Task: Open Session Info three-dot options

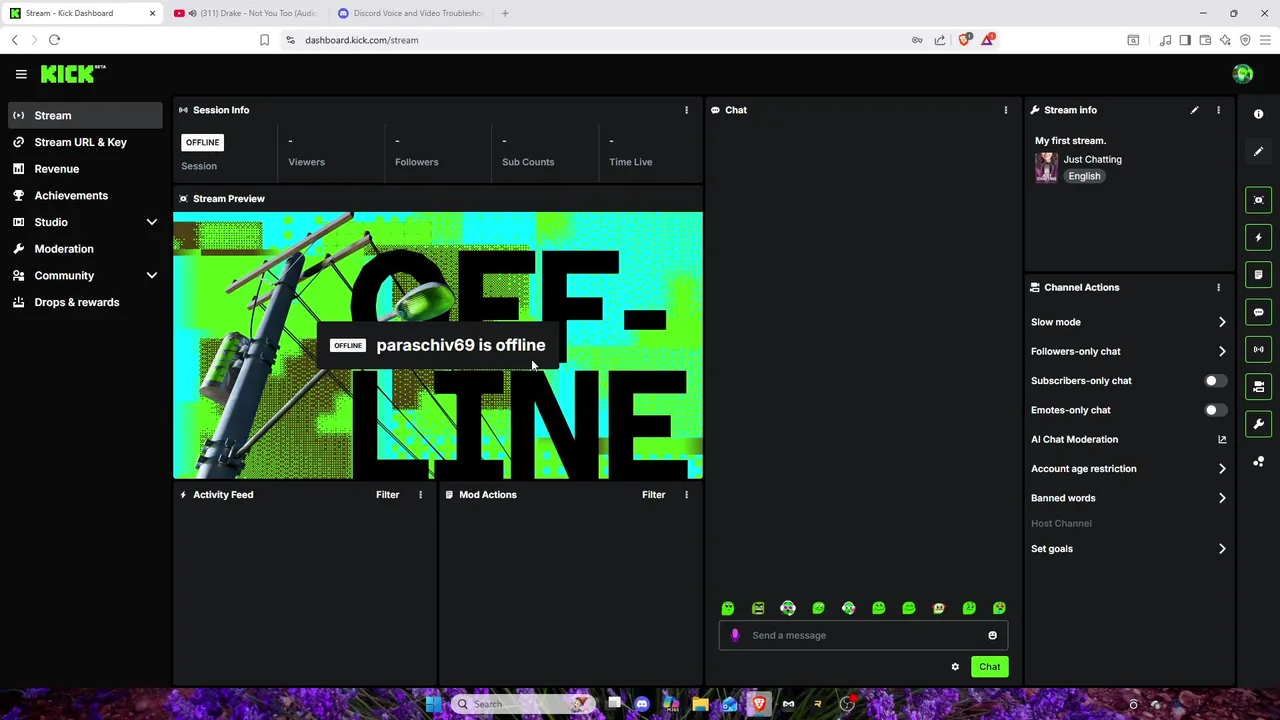Action: click(x=686, y=110)
